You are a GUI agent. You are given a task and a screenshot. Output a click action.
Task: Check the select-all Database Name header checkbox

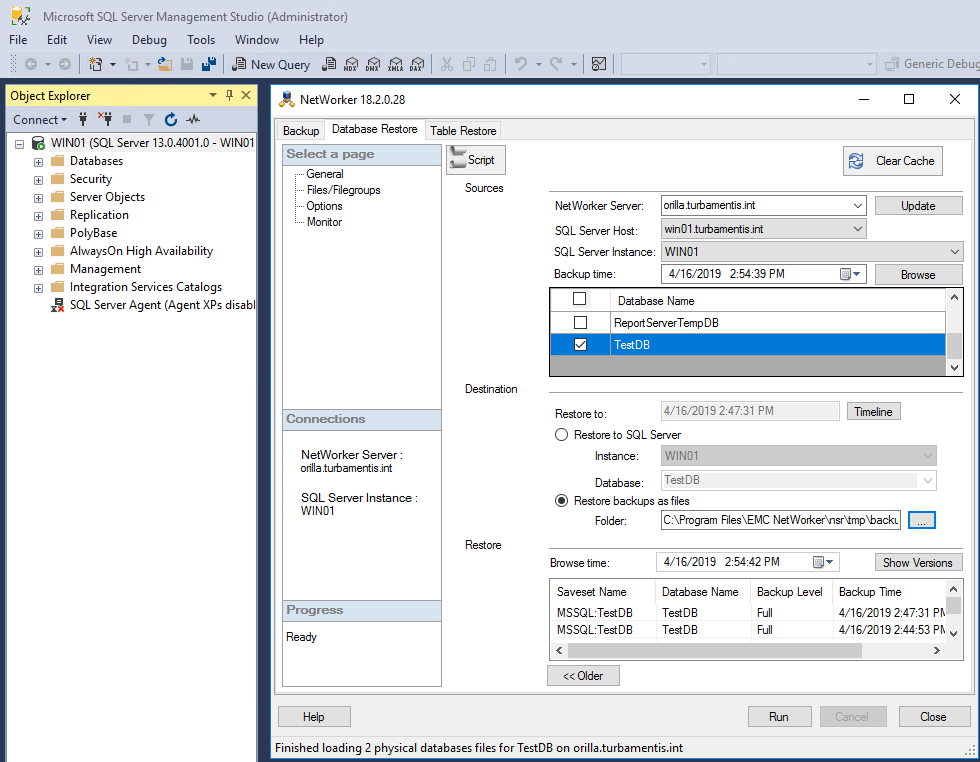(580, 299)
